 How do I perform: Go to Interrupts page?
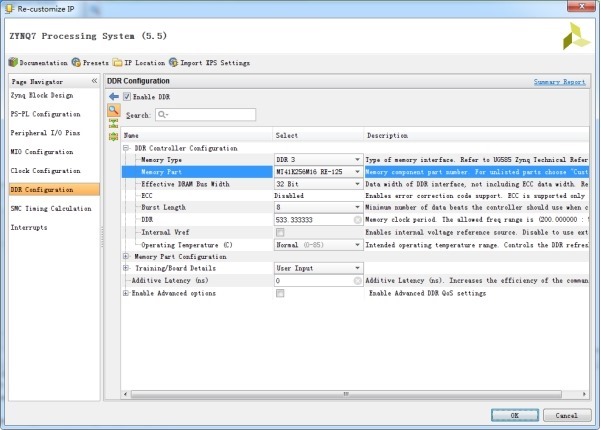coord(29,227)
